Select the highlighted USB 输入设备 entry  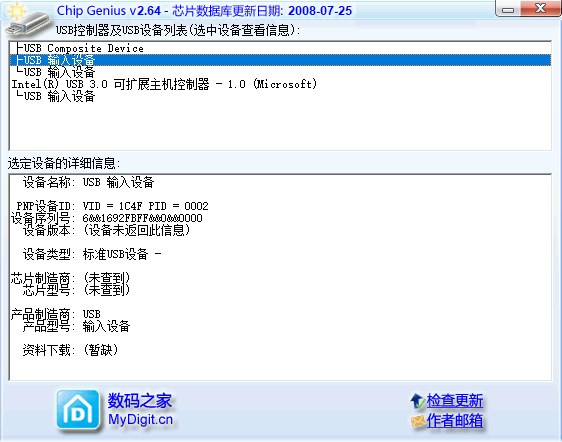click(x=280, y=60)
